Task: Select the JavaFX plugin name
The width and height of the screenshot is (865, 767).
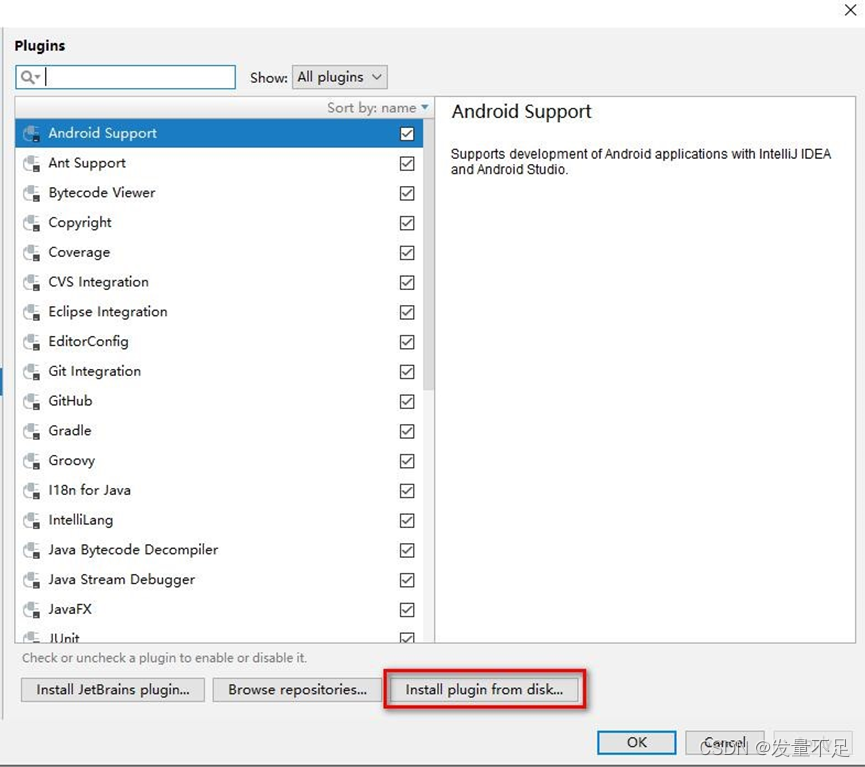Action: point(70,610)
